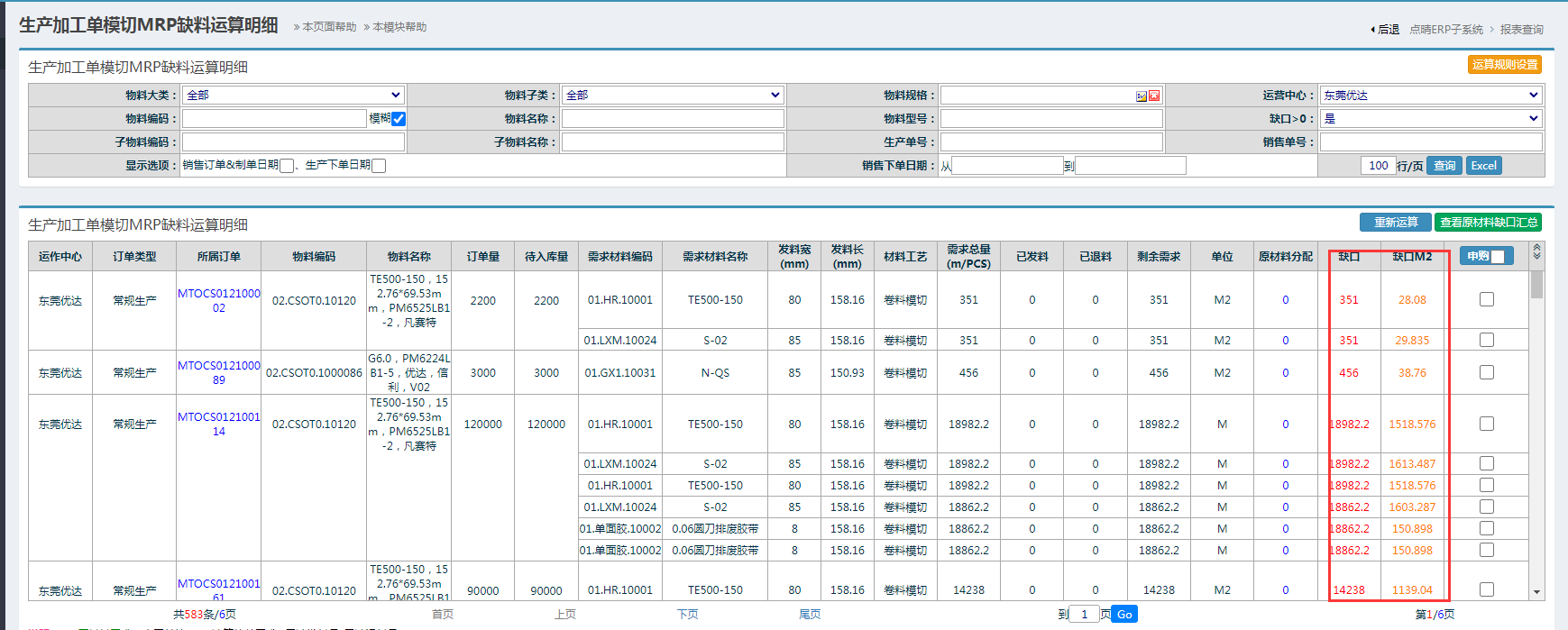
Task: Tick the 申购 select-all checkbox in header
Action: tap(1498, 257)
